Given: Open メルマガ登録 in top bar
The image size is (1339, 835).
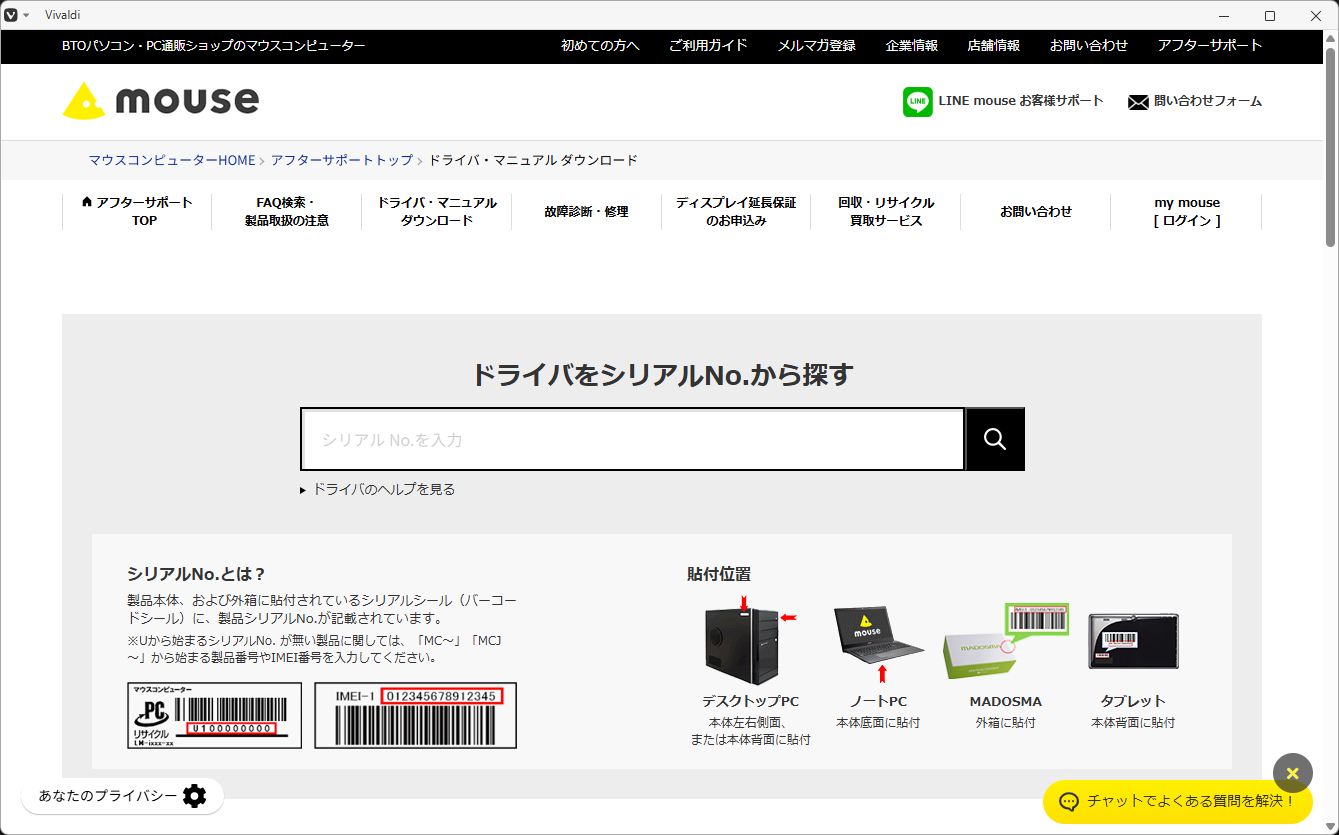Looking at the screenshot, I should point(816,46).
